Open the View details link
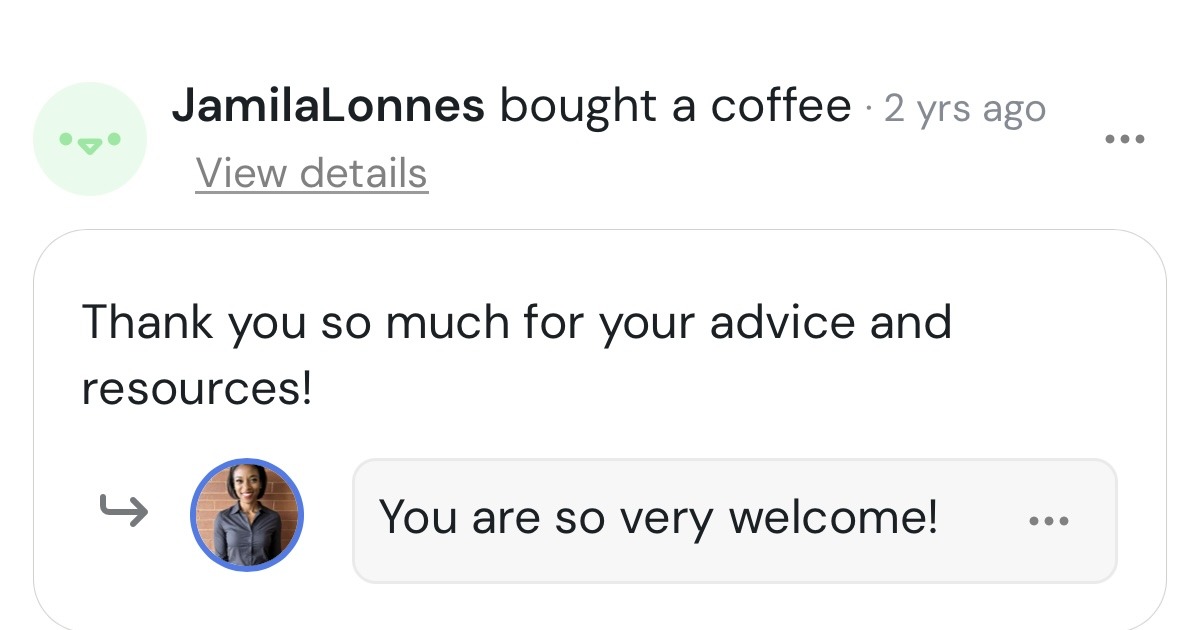This screenshot has height=630, width=1203. 312,173
